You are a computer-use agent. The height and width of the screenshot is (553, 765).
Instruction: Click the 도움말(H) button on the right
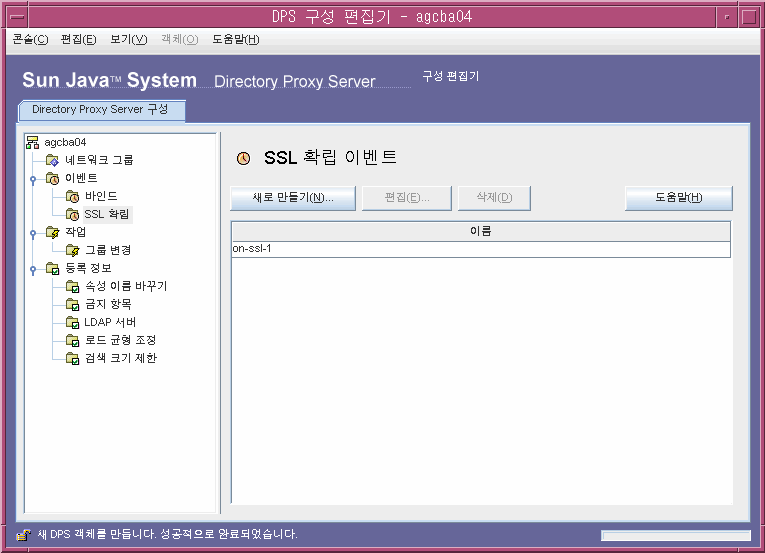pos(679,198)
